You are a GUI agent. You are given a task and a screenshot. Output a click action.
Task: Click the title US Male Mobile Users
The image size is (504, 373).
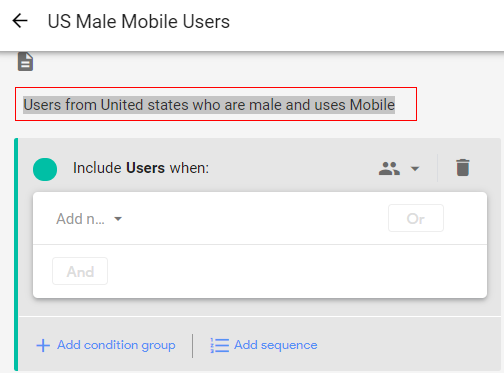coord(139,22)
